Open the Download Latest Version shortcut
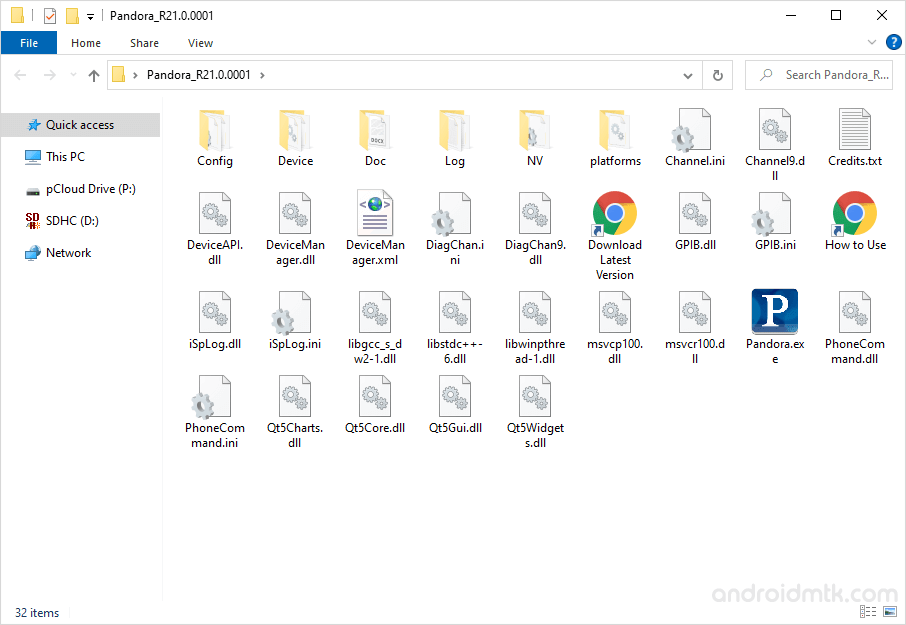 tap(615, 213)
